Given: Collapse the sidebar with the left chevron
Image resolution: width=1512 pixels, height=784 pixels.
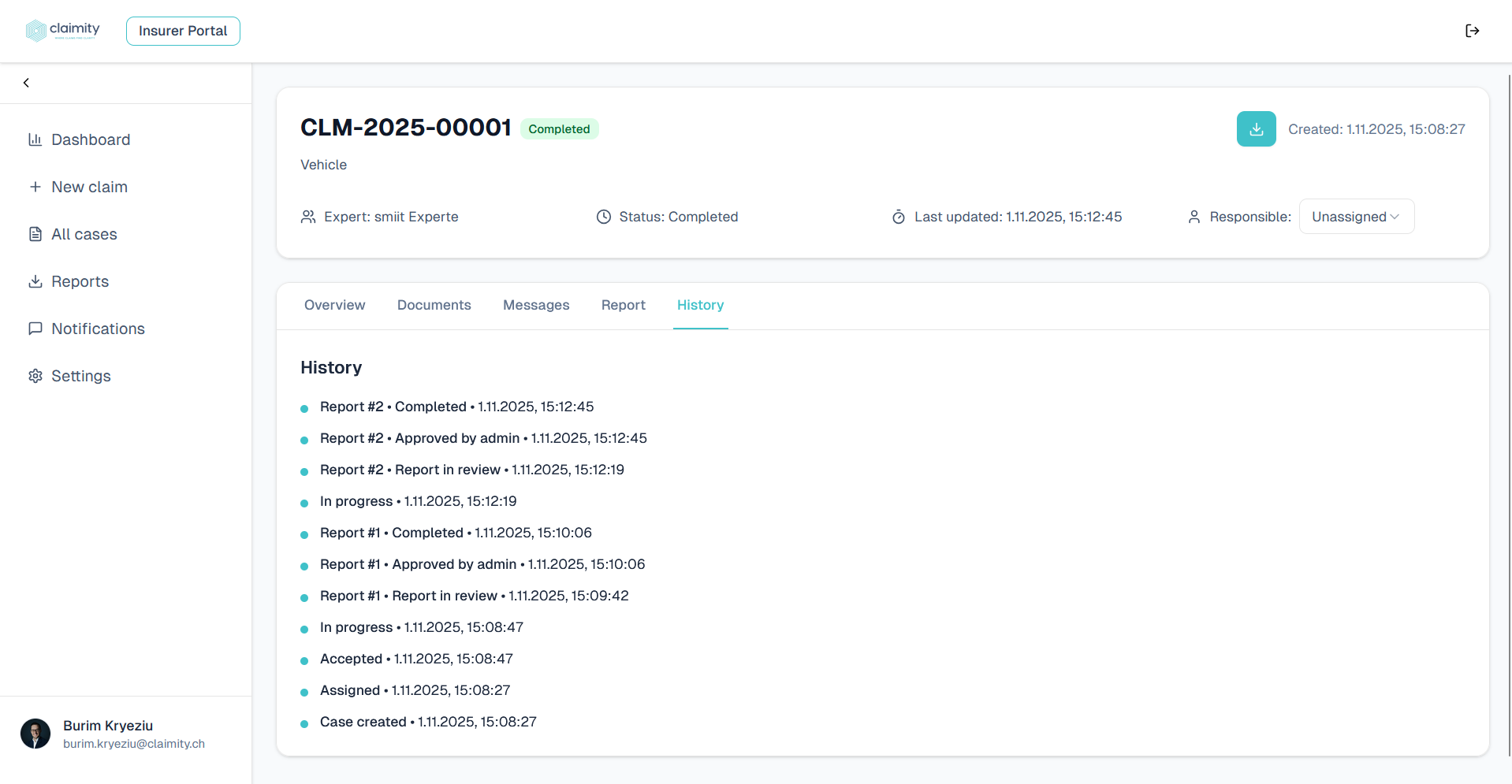Looking at the screenshot, I should 26,82.
